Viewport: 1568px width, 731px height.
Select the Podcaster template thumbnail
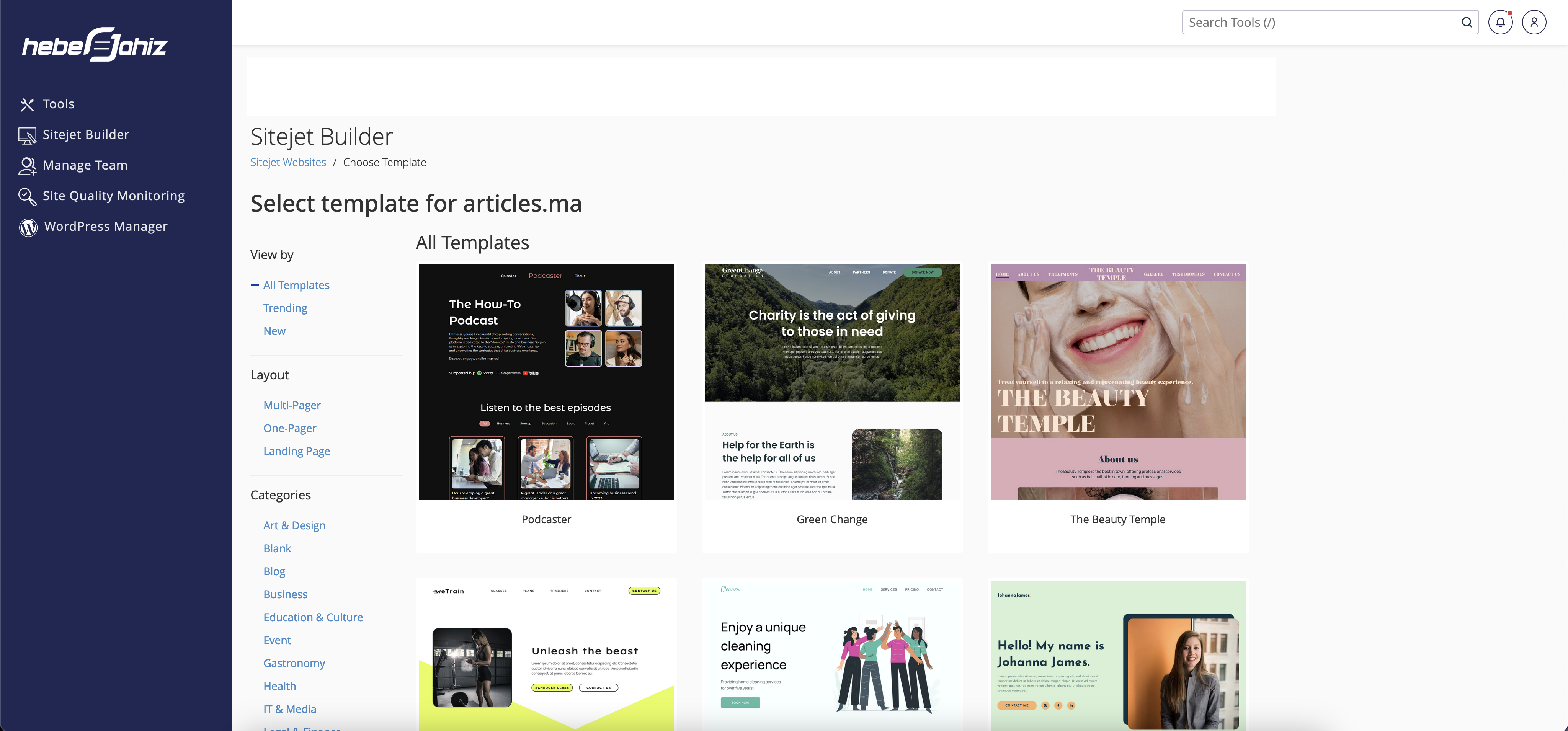pyautogui.click(x=546, y=382)
